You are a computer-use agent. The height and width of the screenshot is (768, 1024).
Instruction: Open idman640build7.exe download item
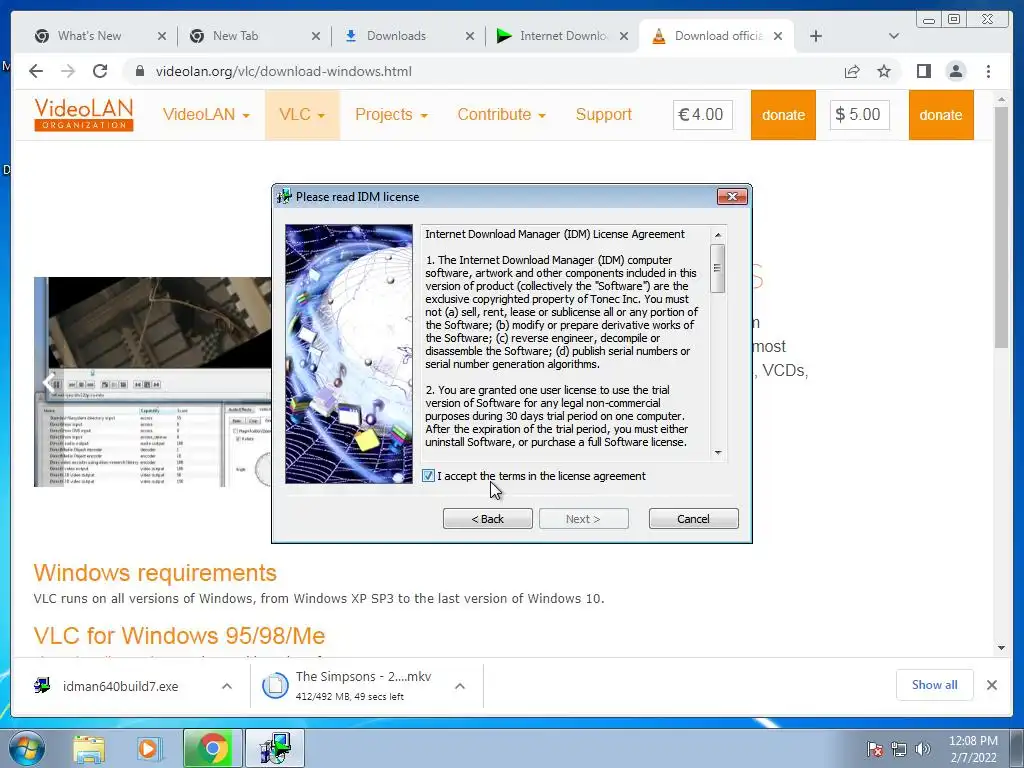(120, 686)
